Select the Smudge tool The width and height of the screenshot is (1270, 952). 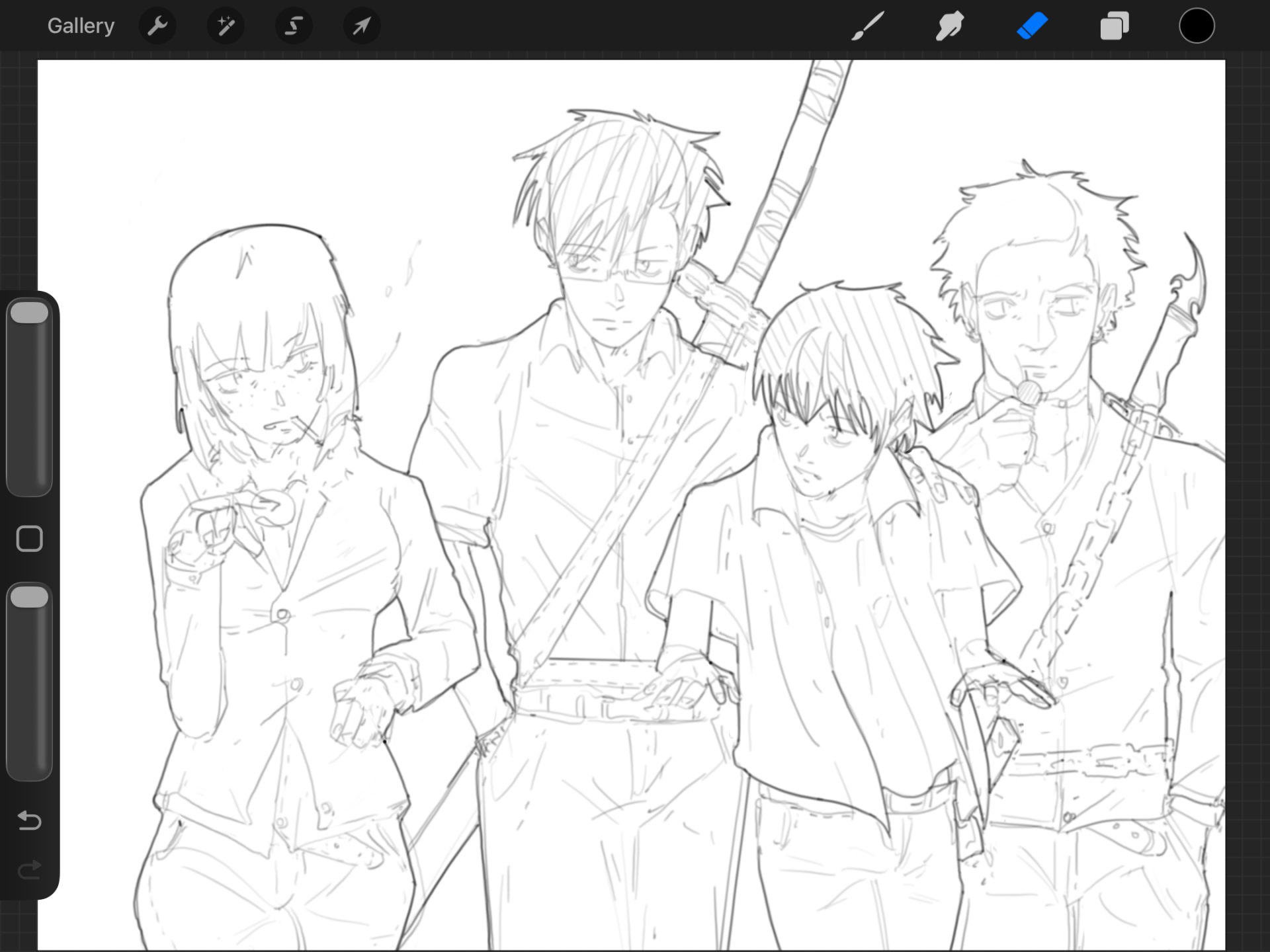point(950,26)
